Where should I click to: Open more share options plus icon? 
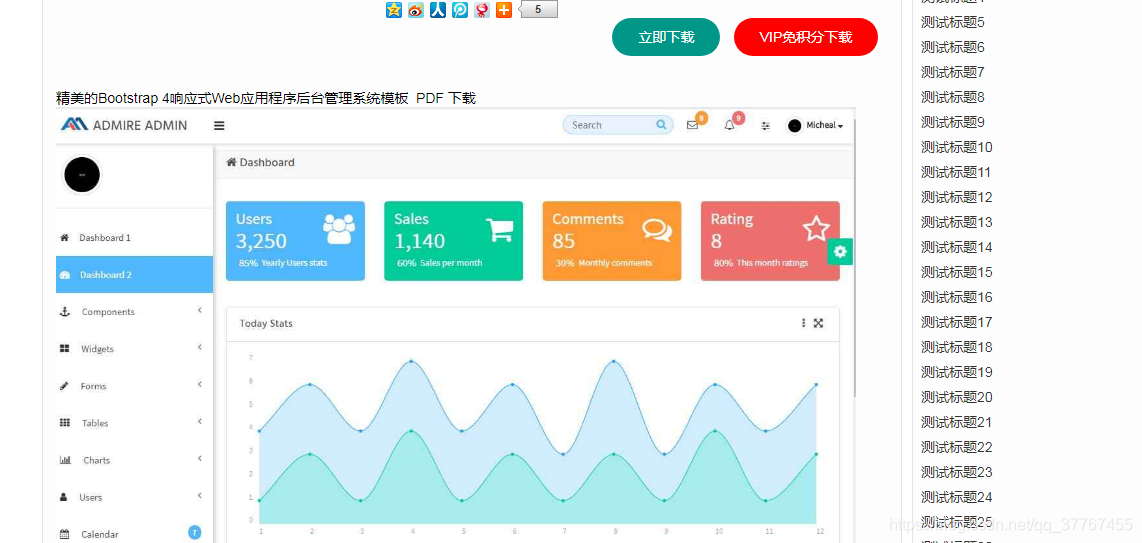tap(504, 9)
